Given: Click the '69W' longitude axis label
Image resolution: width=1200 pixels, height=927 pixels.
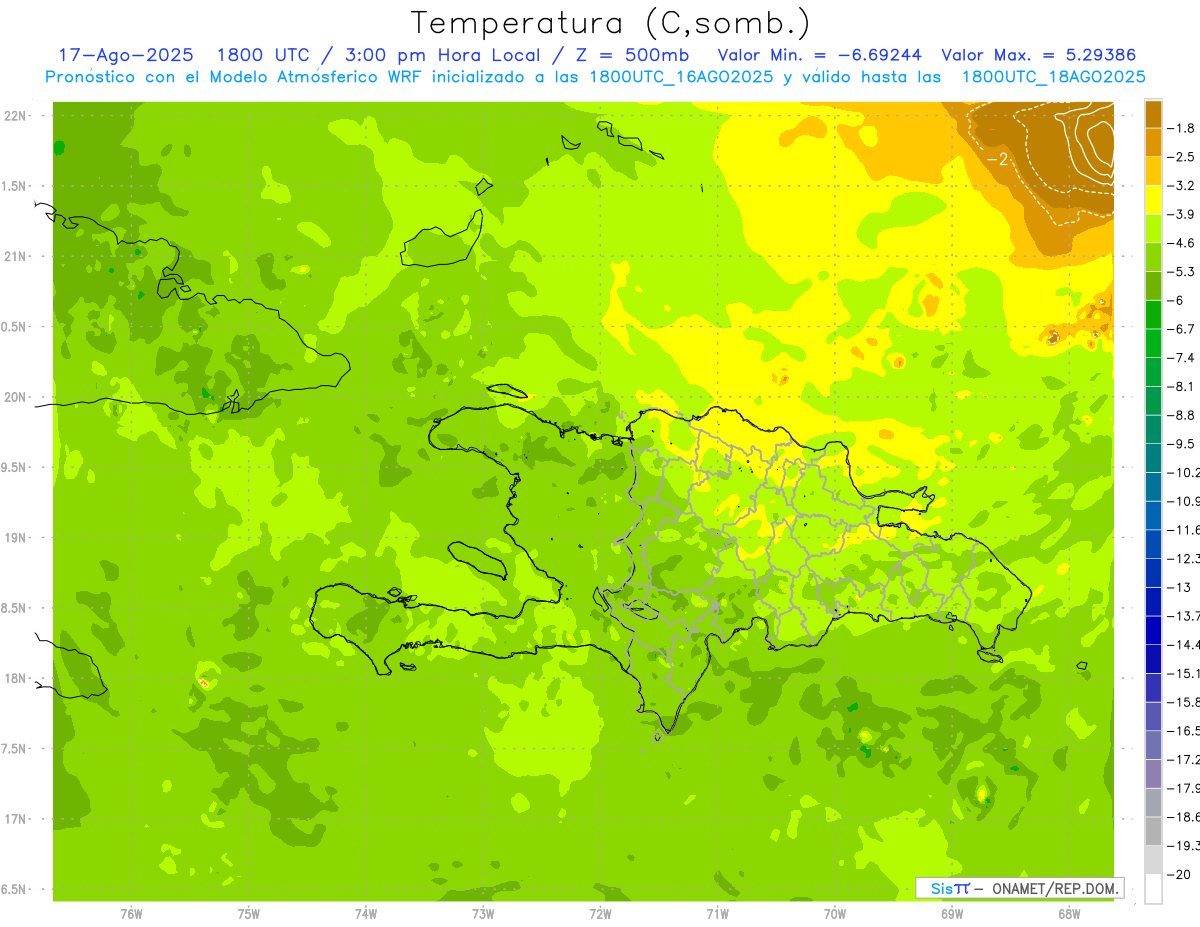Looking at the screenshot, I should pyautogui.click(x=952, y=914).
